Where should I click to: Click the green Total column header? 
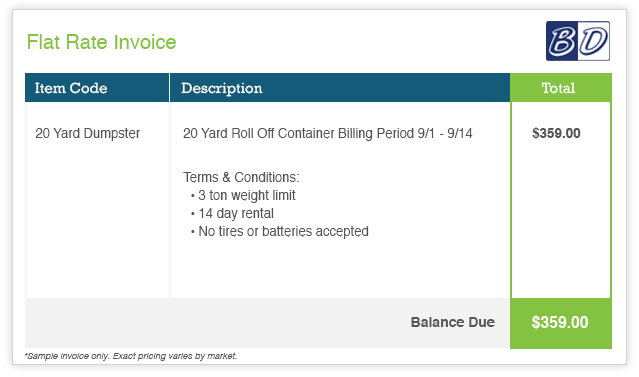[561, 88]
